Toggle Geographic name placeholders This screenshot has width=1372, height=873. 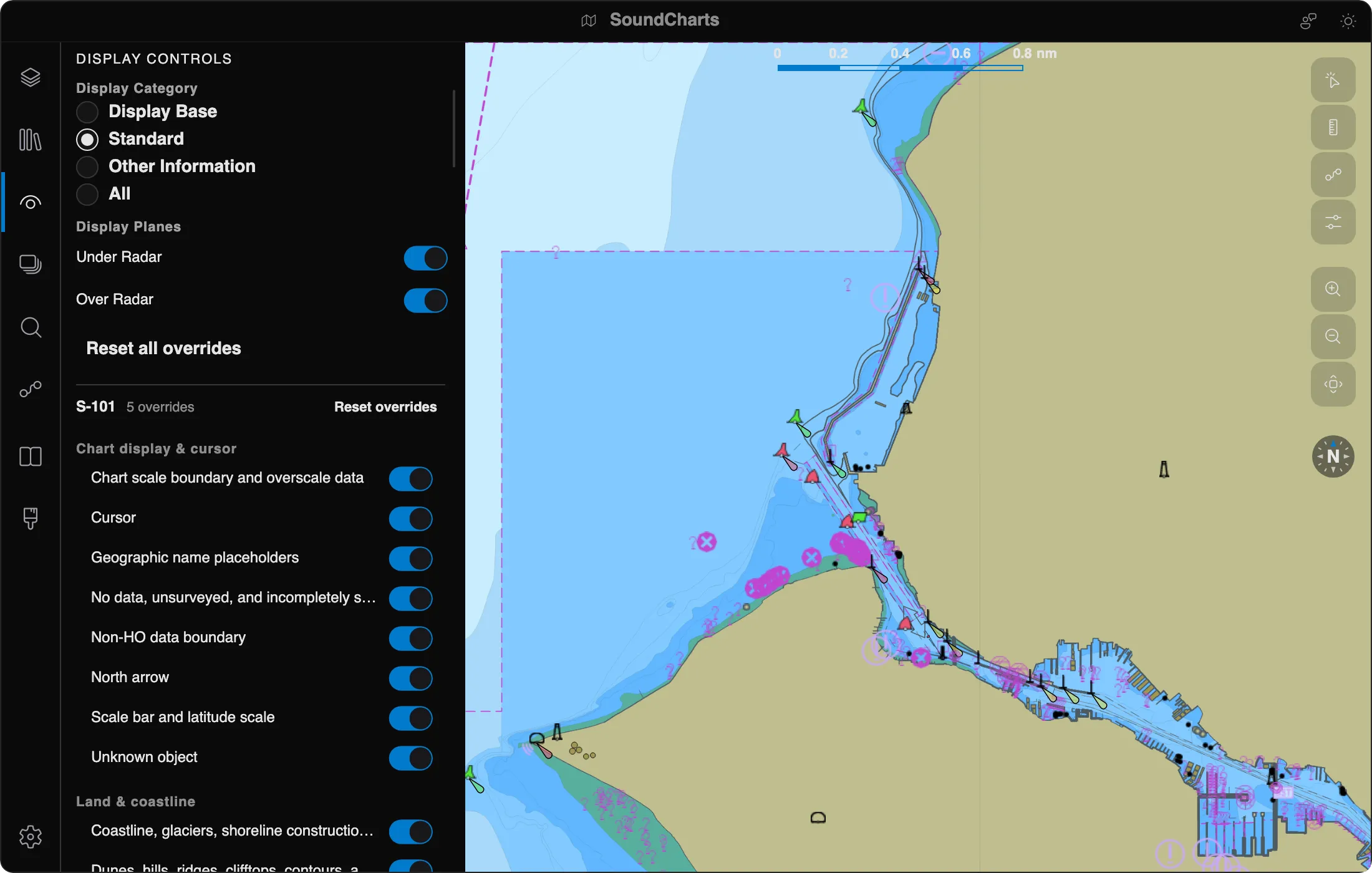[x=410, y=558]
